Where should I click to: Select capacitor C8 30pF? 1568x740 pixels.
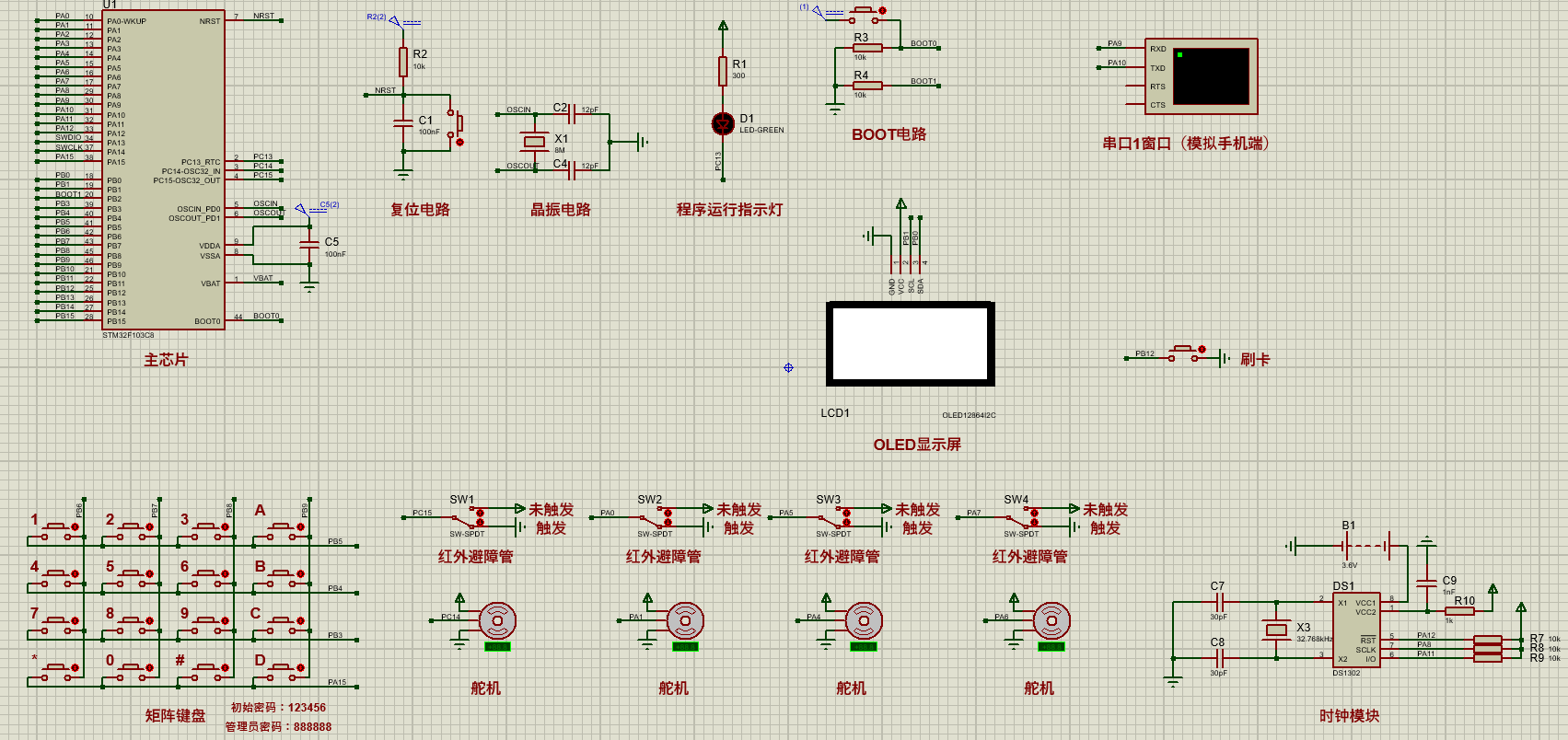click(x=1219, y=658)
